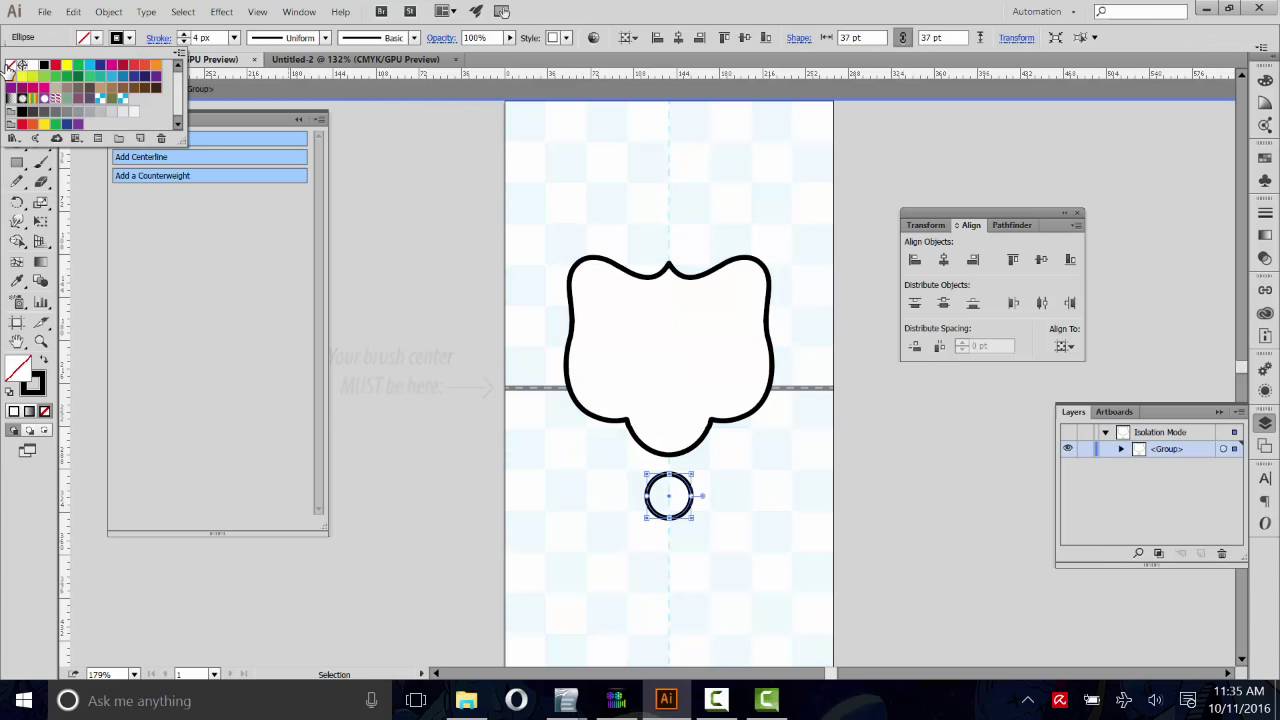The height and width of the screenshot is (720, 1280).
Task: Select the Slice tool
Action: 41,322
